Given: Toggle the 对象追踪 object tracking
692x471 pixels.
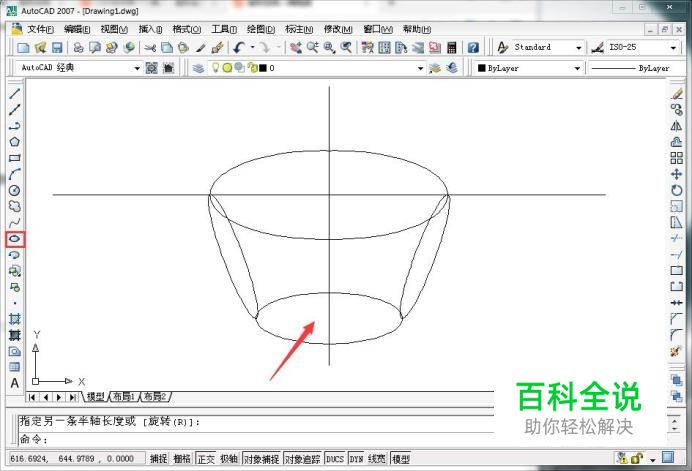Looking at the screenshot, I should [302, 459].
